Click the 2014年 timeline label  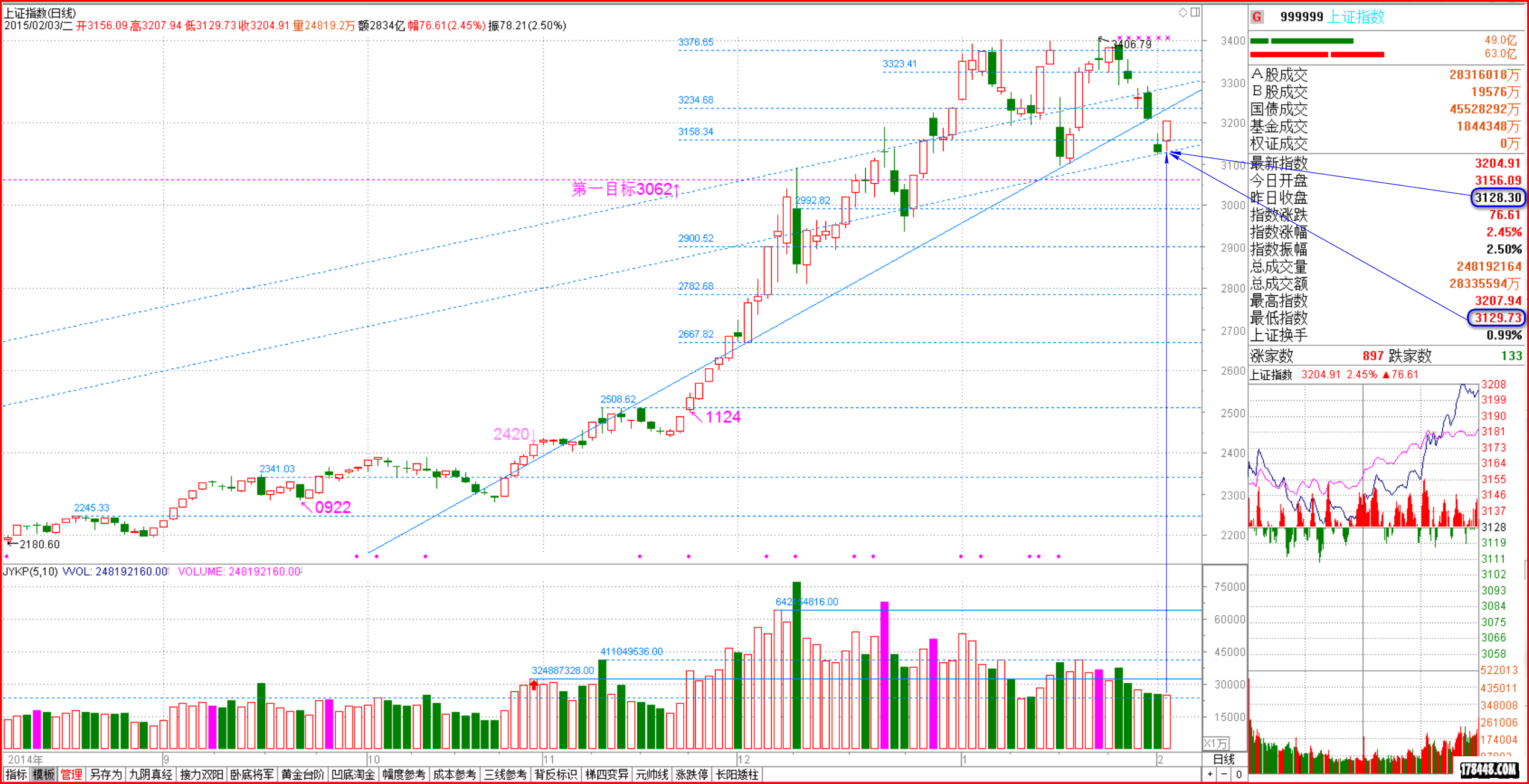tap(25, 760)
